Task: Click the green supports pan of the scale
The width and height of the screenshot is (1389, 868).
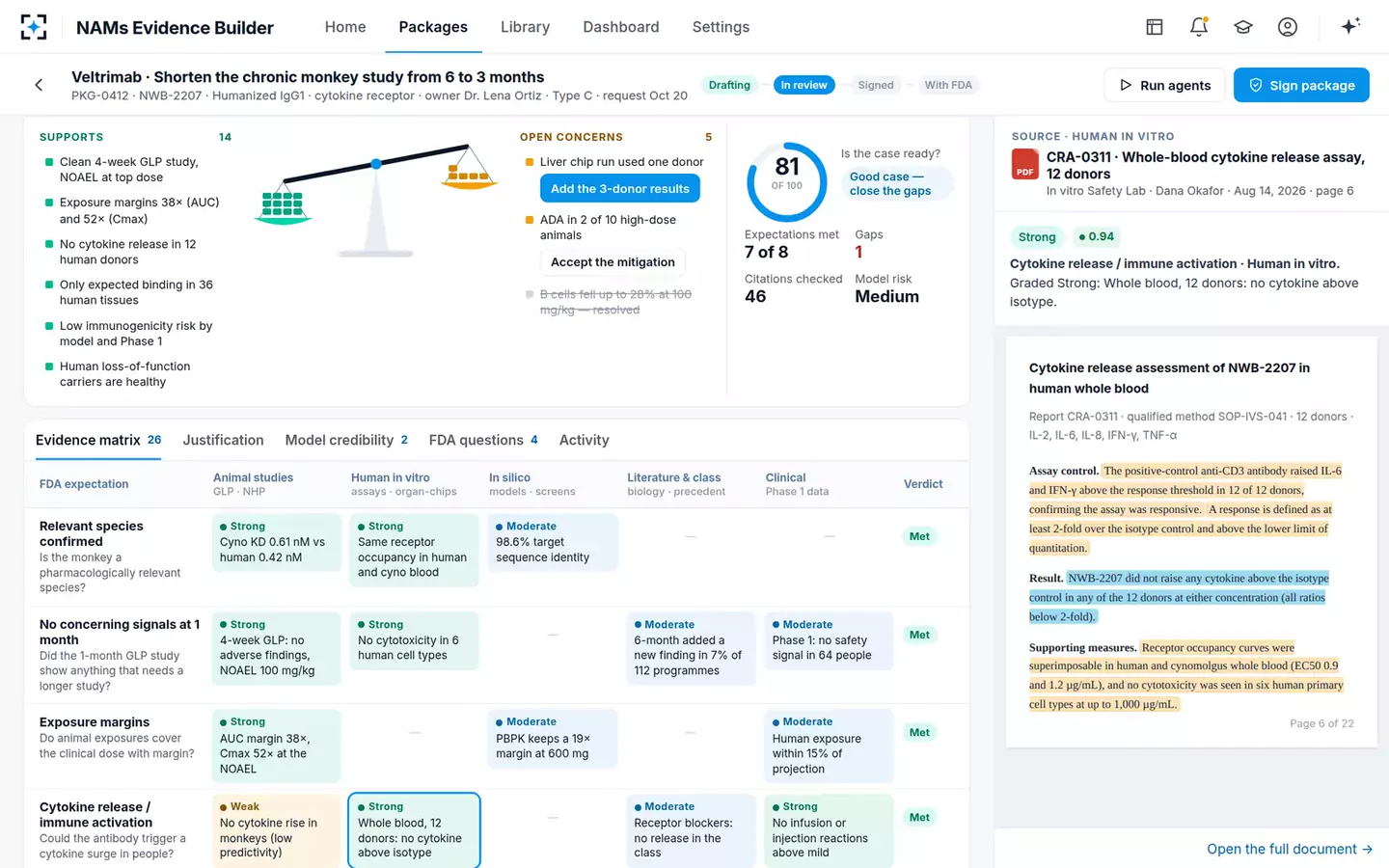Action: pyautogui.click(x=283, y=206)
